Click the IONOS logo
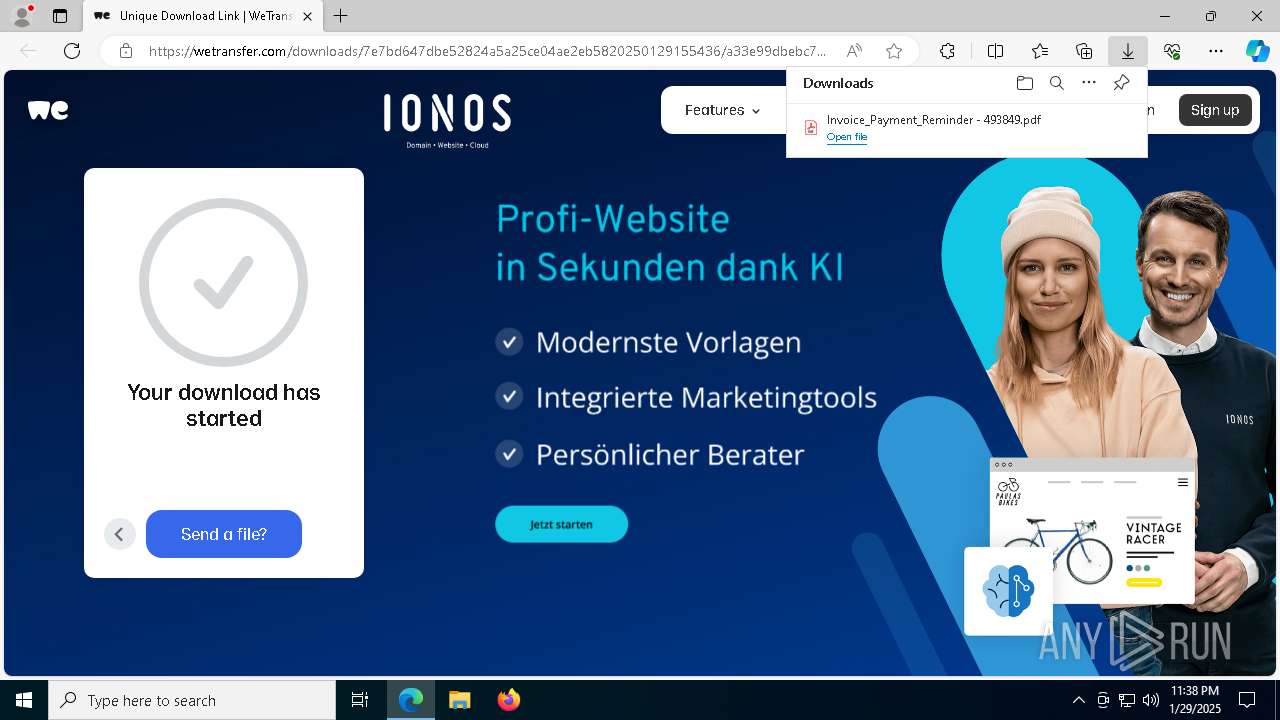The image size is (1280, 720). [447, 120]
